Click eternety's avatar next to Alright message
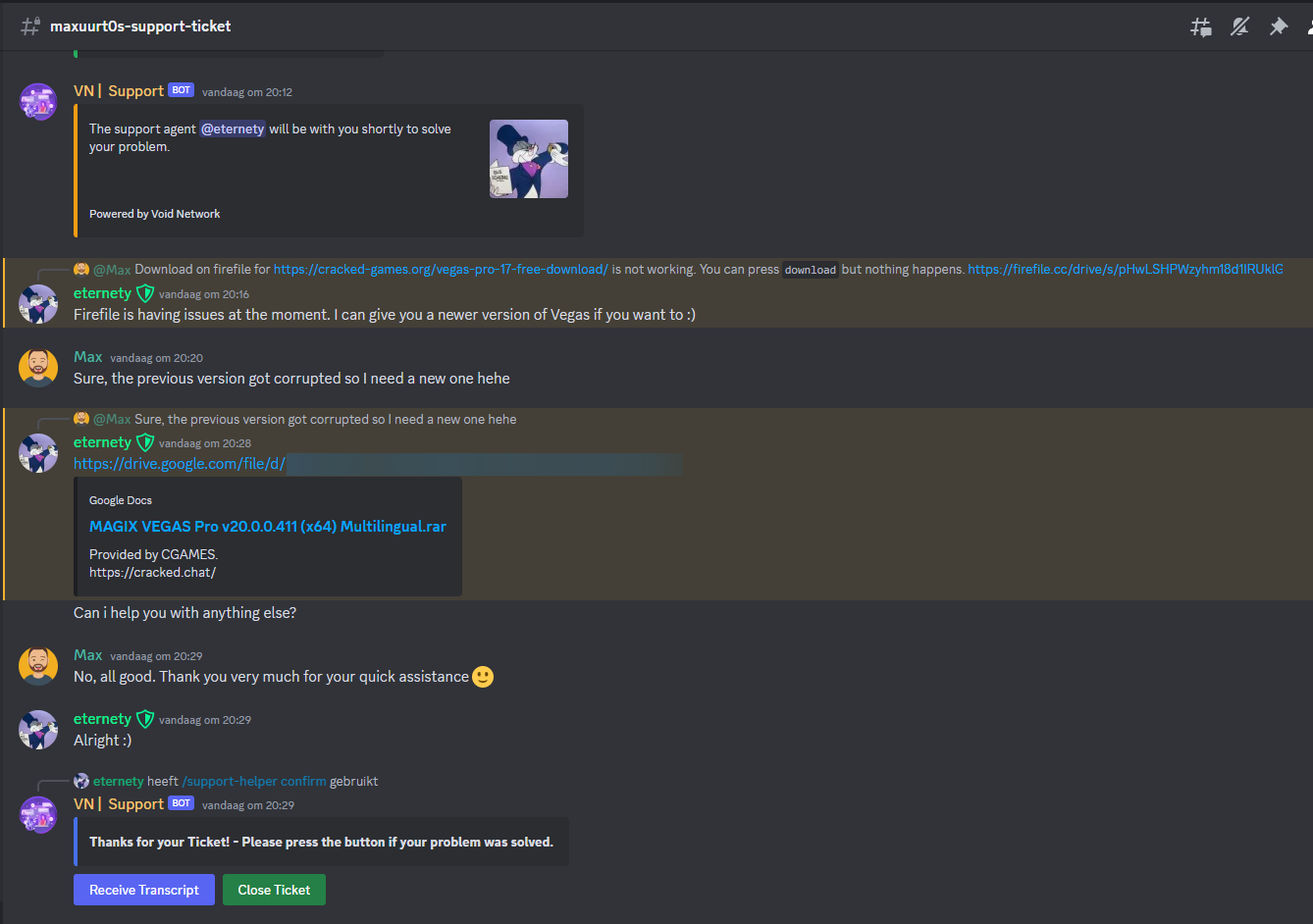 (38, 730)
